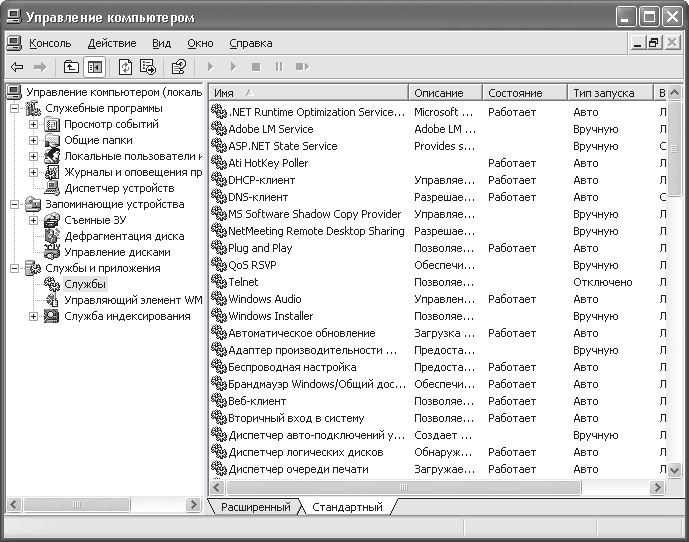The width and height of the screenshot is (689, 542).
Task: Collapse the Служебные программы tree node
Action: coord(15,108)
